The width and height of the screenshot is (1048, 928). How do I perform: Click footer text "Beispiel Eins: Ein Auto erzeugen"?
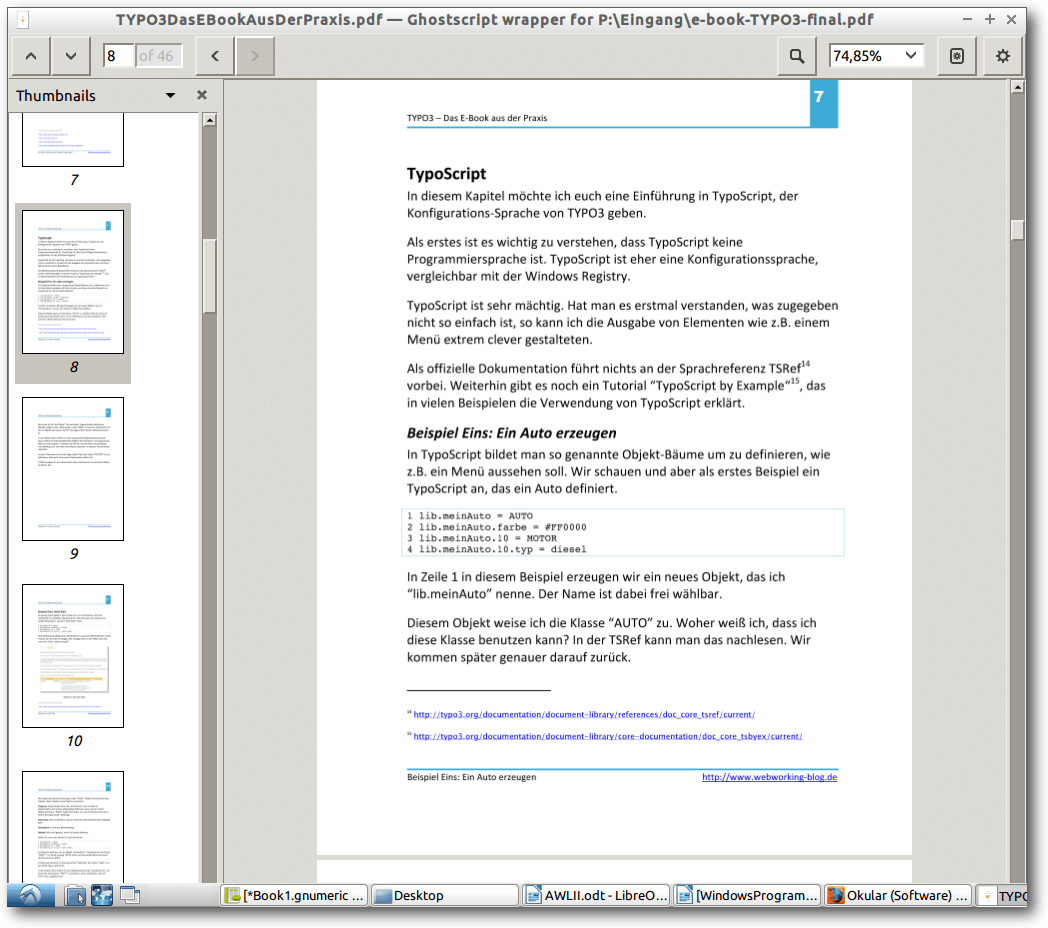(x=471, y=777)
